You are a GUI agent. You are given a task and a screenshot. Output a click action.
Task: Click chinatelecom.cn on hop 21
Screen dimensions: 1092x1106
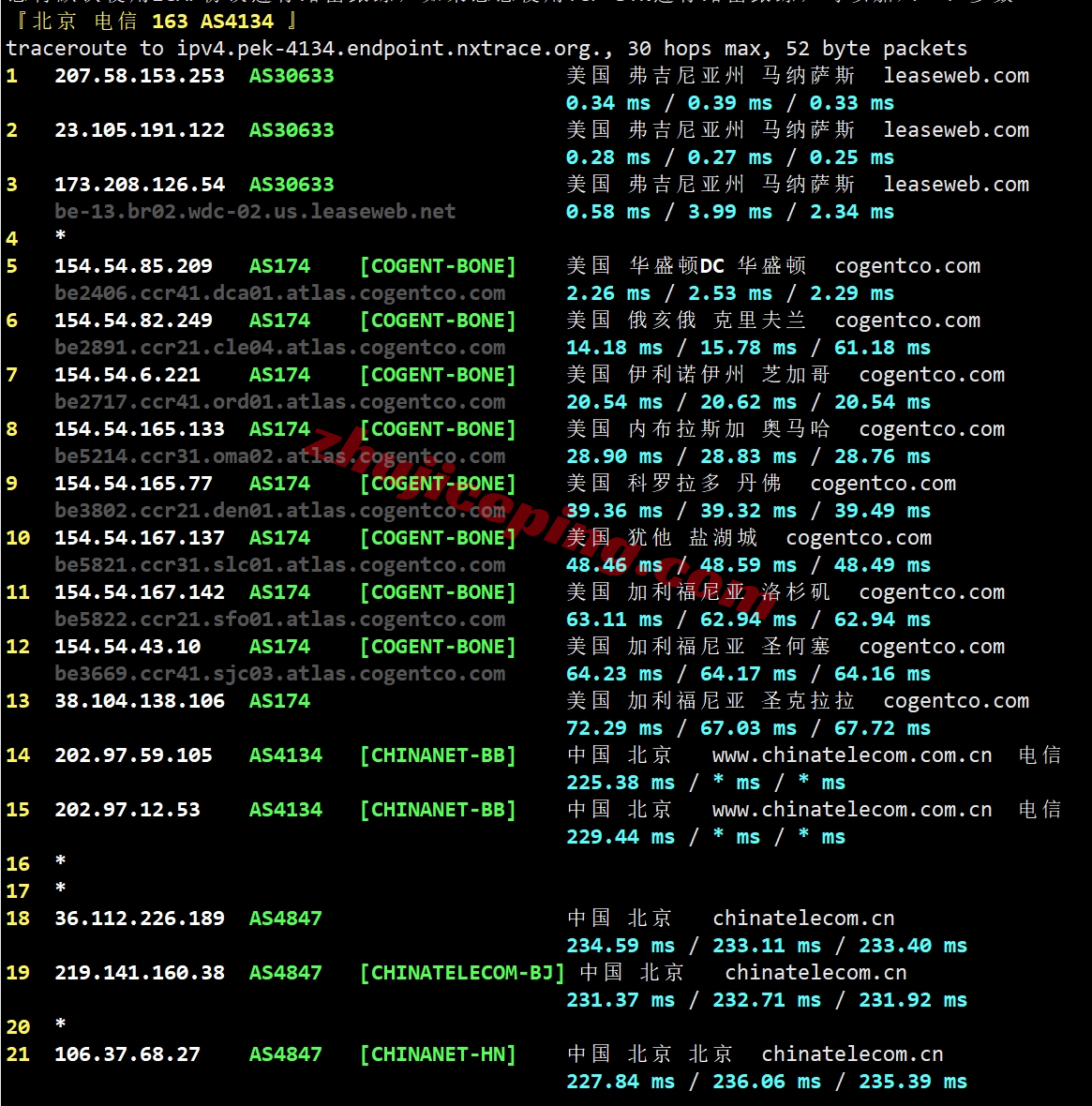[852, 1054]
